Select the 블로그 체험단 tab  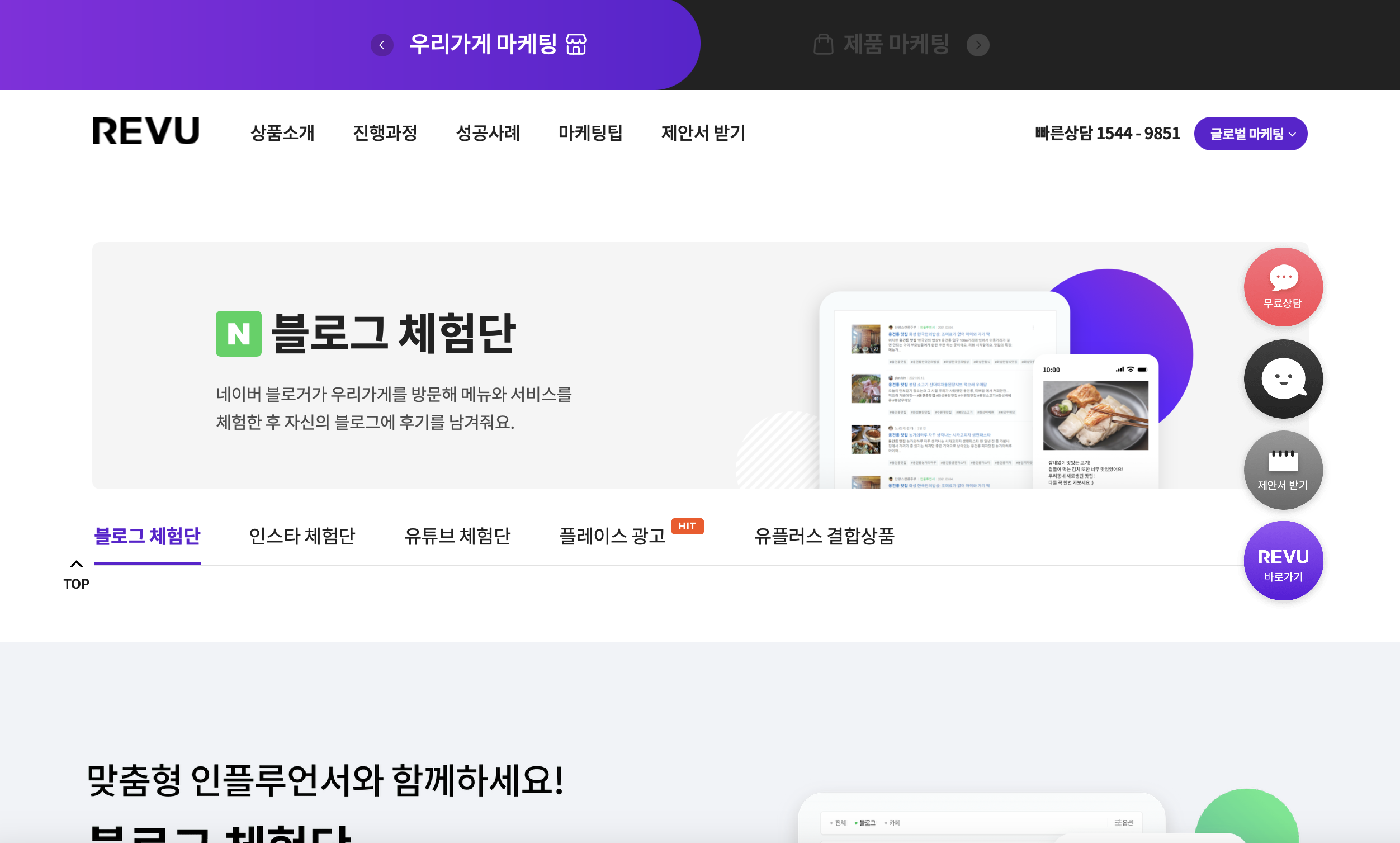(147, 536)
